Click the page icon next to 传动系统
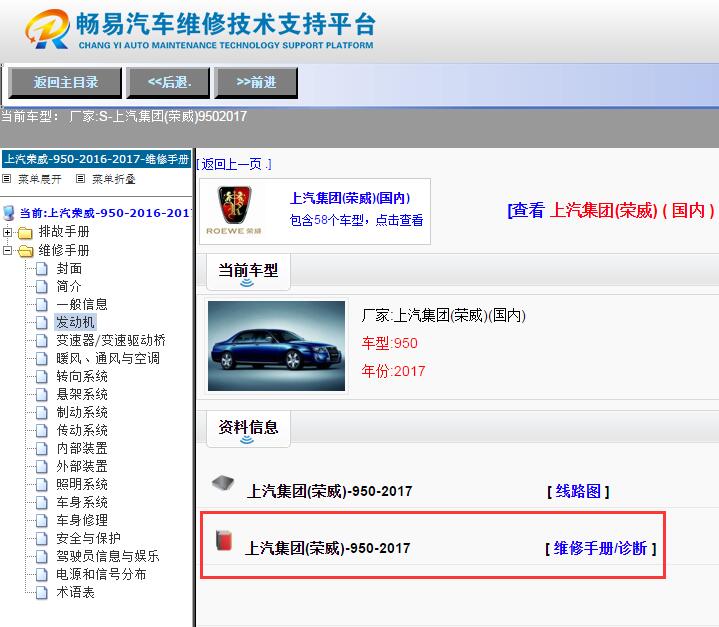Viewport: 719px width, 627px height. point(42,431)
